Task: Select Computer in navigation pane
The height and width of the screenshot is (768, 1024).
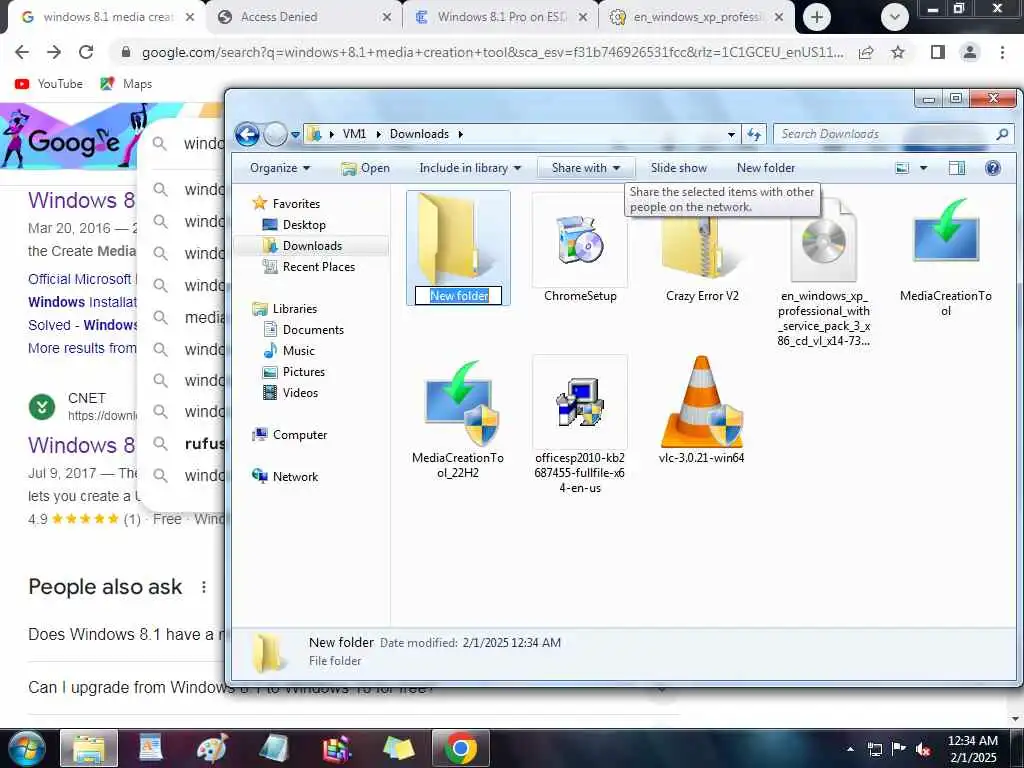Action: coord(289,434)
